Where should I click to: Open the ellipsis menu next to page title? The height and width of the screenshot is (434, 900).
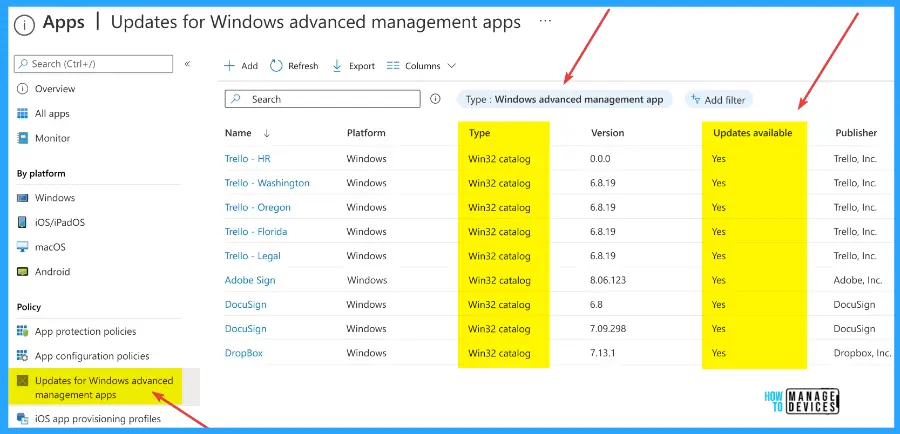(x=545, y=21)
